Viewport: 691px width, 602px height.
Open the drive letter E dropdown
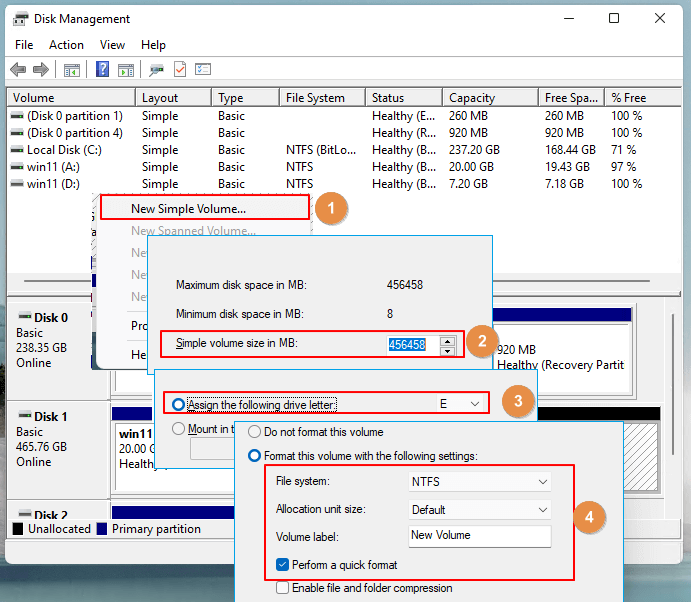pyautogui.click(x=475, y=404)
